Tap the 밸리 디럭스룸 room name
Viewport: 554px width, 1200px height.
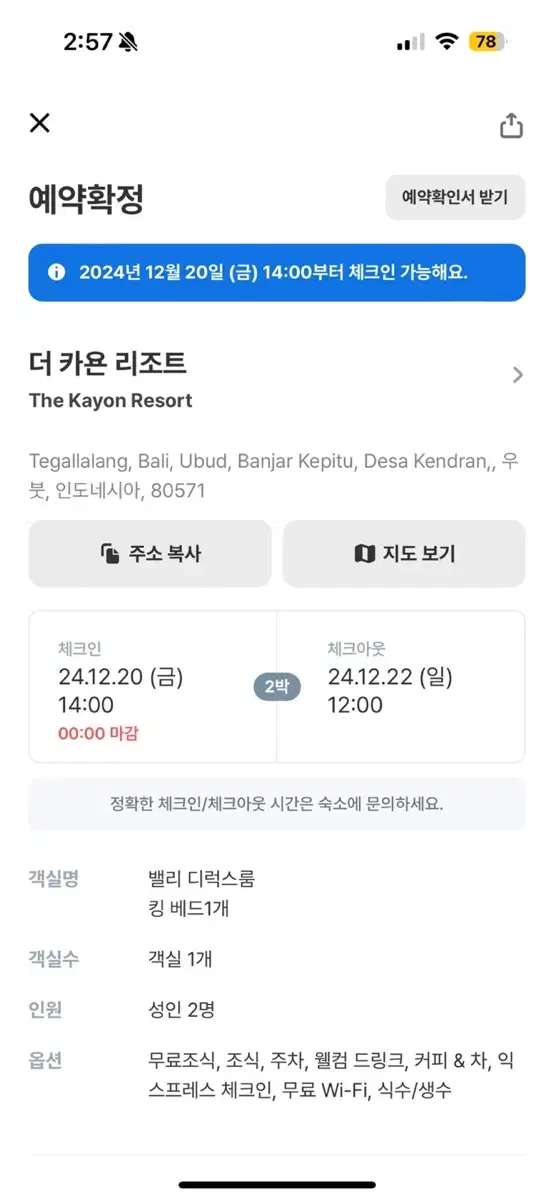(x=200, y=879)
